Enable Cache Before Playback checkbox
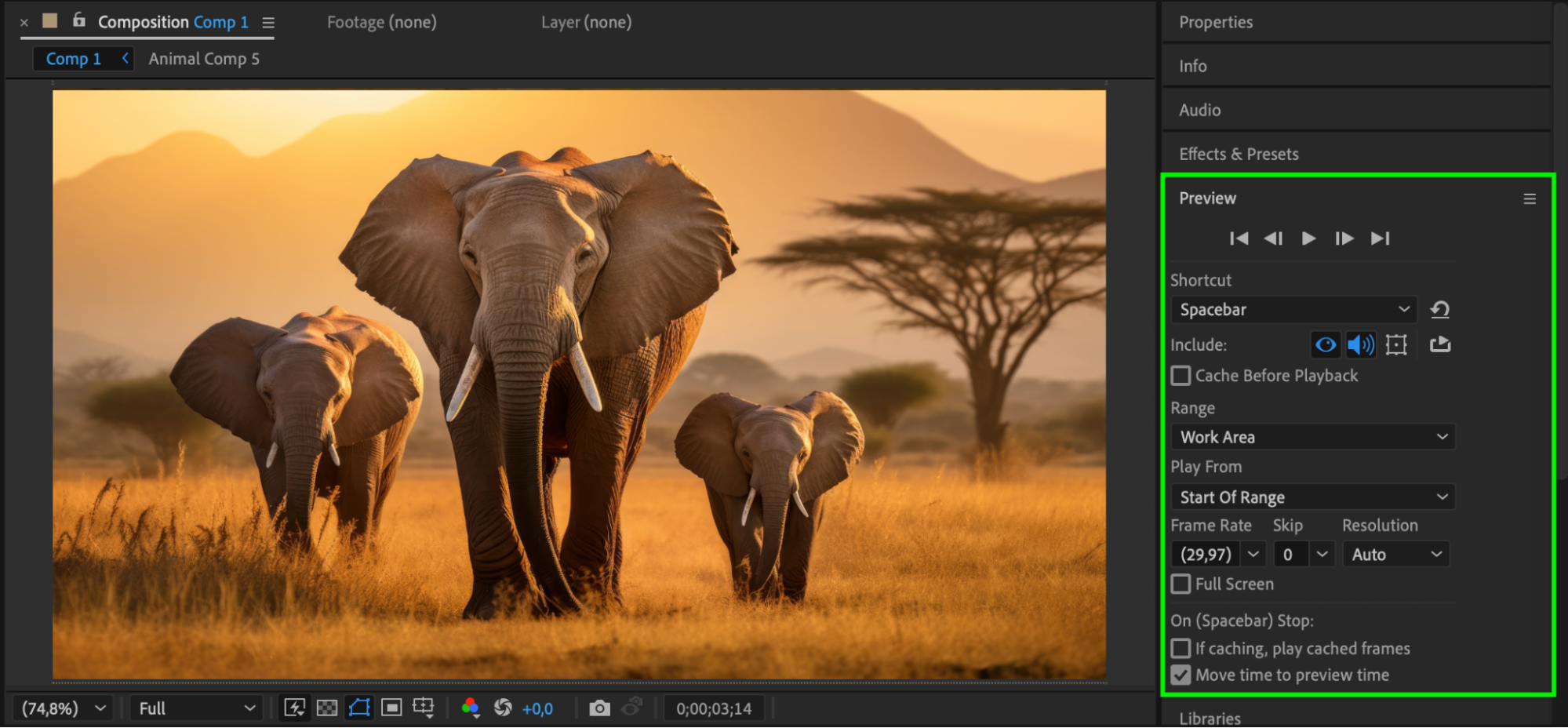This screenshot has height=728, width=1568. click(x=1181, y=376)
